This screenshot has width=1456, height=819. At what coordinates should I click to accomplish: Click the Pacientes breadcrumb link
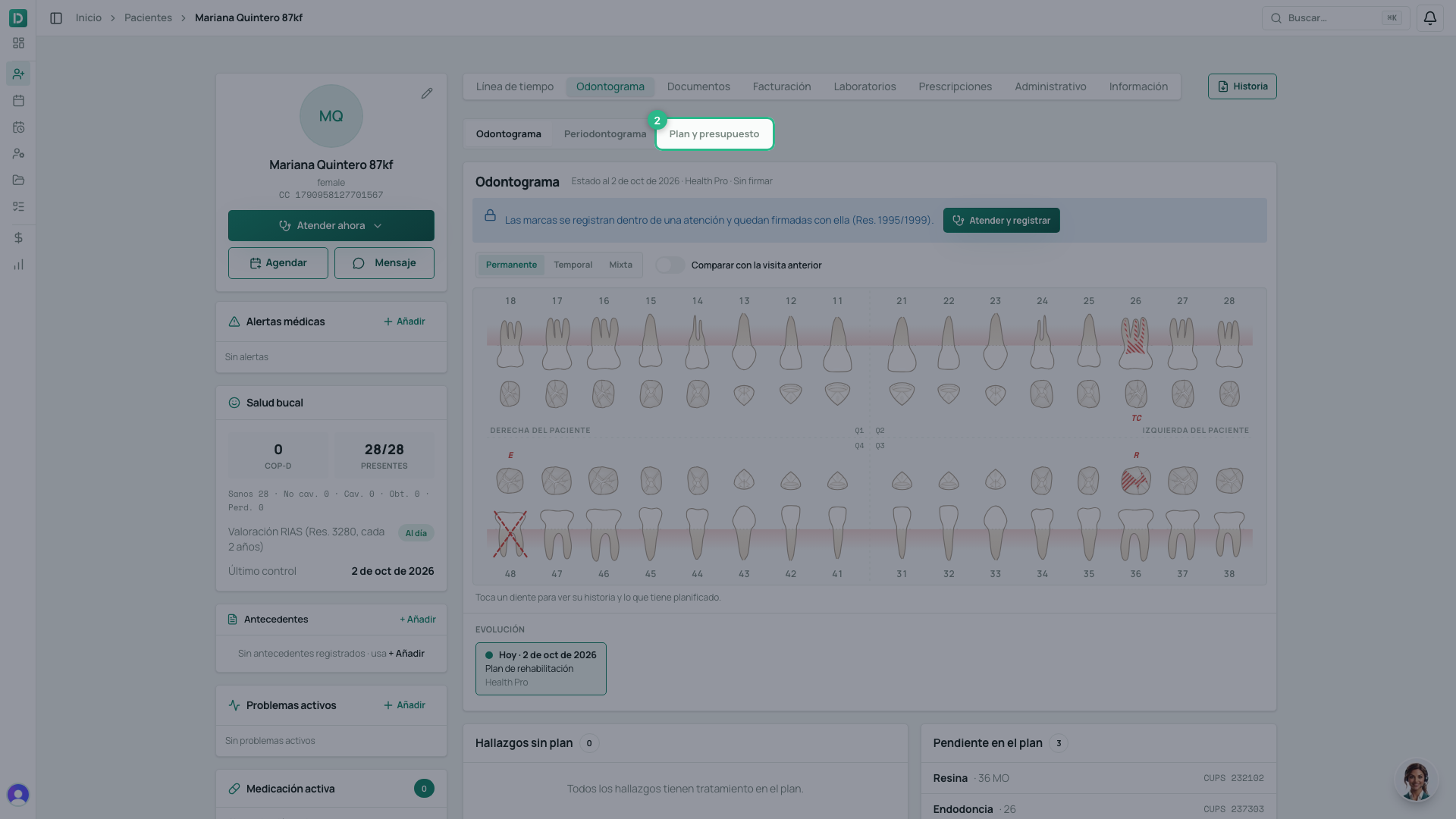point(148,18)
